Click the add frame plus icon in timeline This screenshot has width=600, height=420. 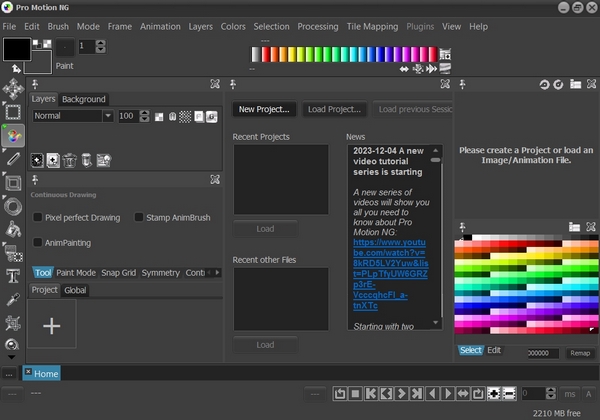coord(494,393)
